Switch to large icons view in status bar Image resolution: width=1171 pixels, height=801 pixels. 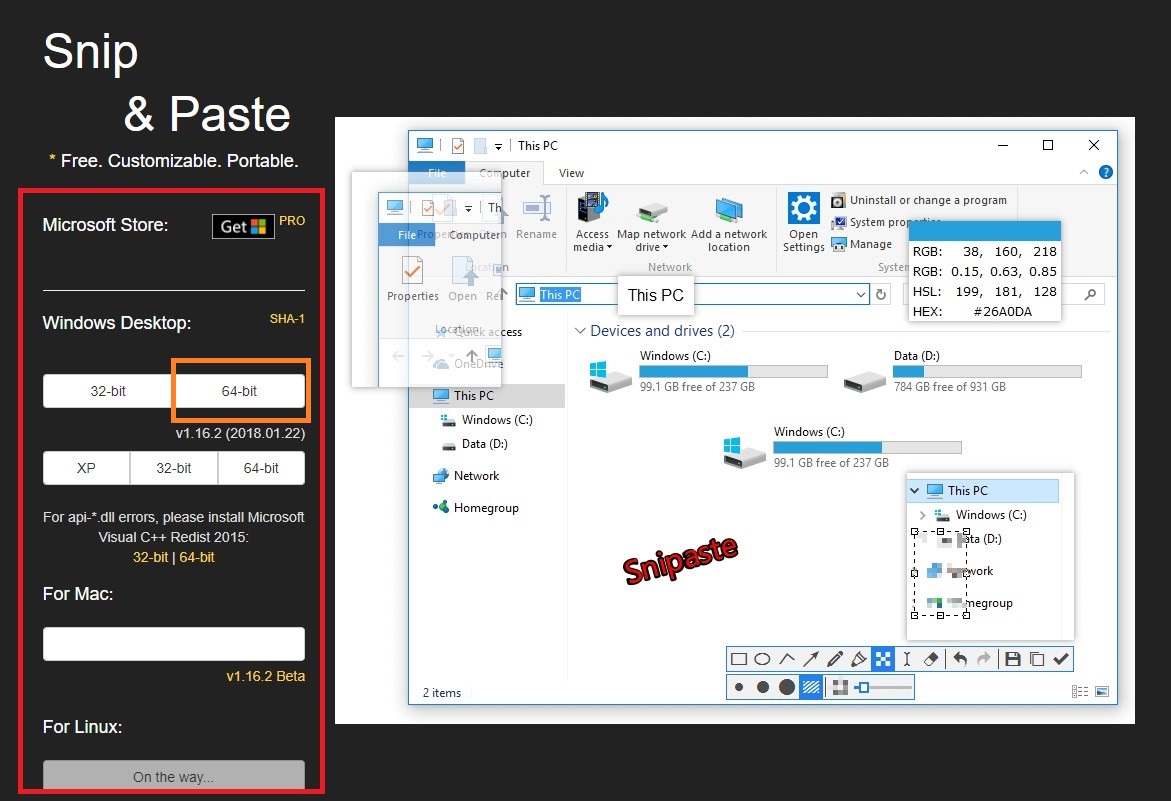tap(1102, 692)
